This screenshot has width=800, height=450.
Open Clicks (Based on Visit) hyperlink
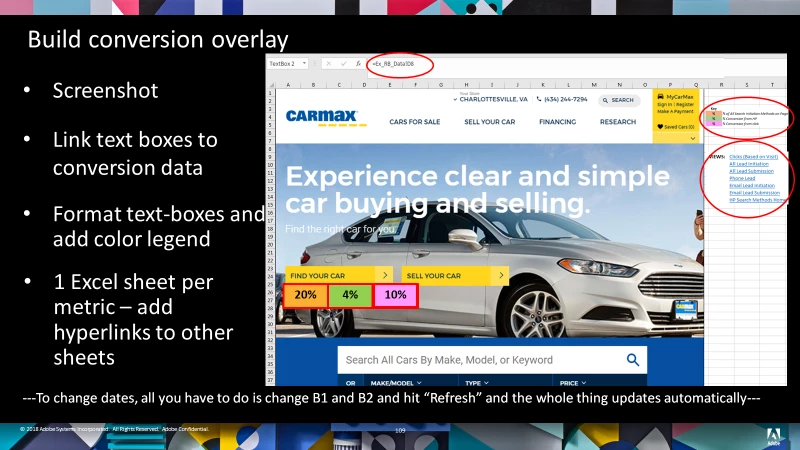pyautogui.click(x=753, y=157)
